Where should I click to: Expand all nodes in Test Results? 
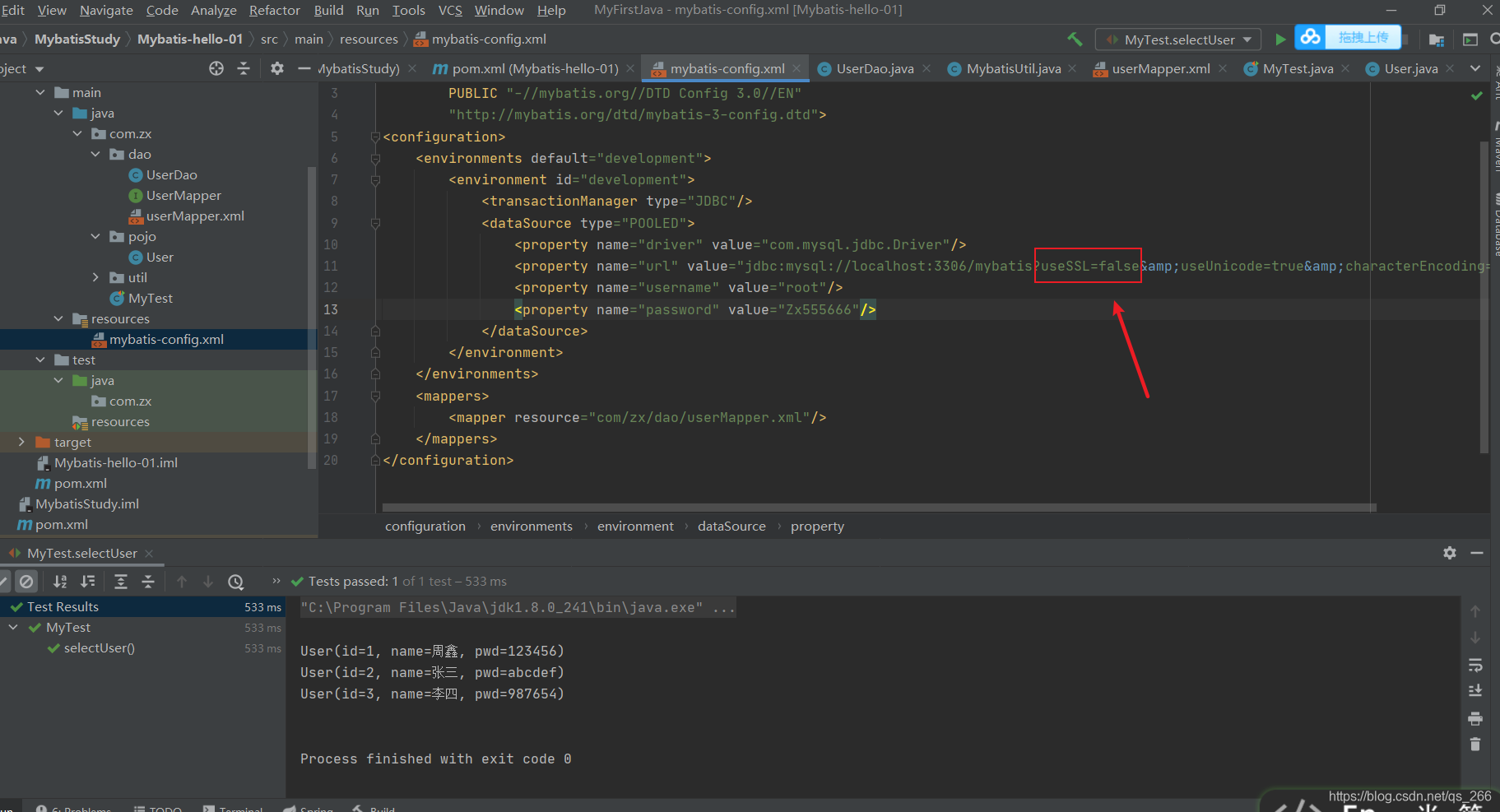[120, 581]
